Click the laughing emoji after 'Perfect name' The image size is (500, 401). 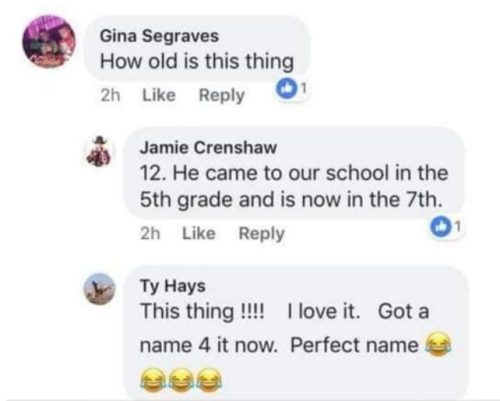(x=438, y=344)
